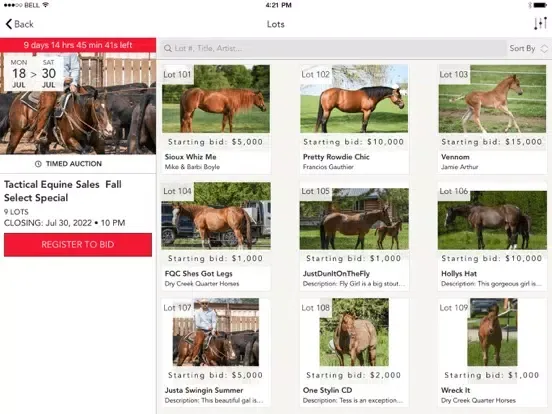Click the Jamie Arthur seller name

click(x=459, y=167)
